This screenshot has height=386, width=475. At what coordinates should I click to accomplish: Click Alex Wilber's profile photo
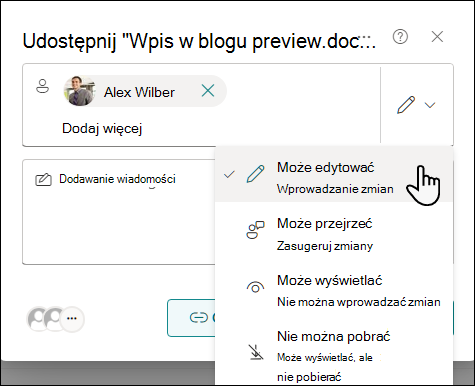[79, 91]
